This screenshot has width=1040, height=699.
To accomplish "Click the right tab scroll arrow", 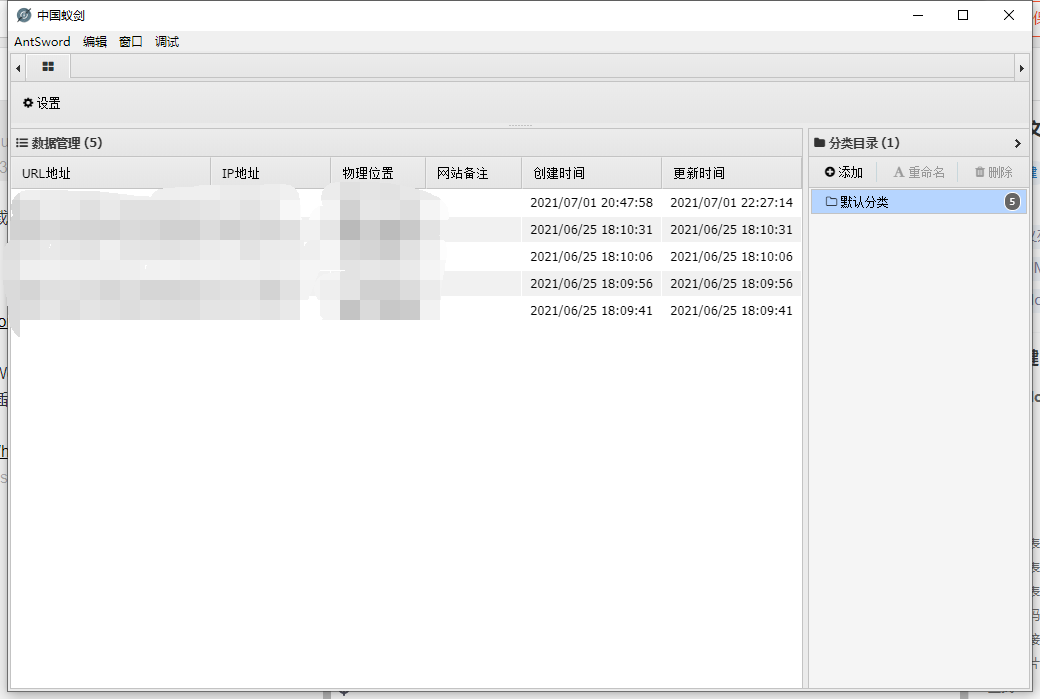I will (x=1021, y=68).
